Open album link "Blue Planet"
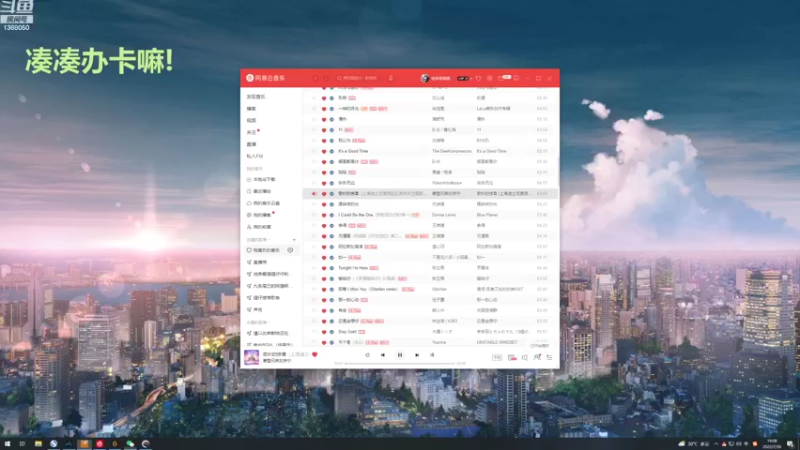800x450 pixels. (487, 215)
